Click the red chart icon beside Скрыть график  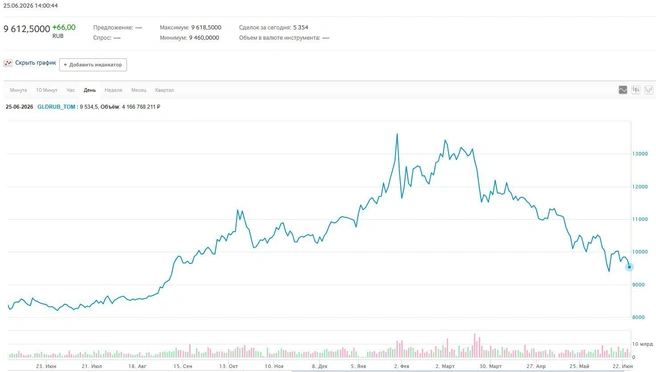[x=8, y=63]
